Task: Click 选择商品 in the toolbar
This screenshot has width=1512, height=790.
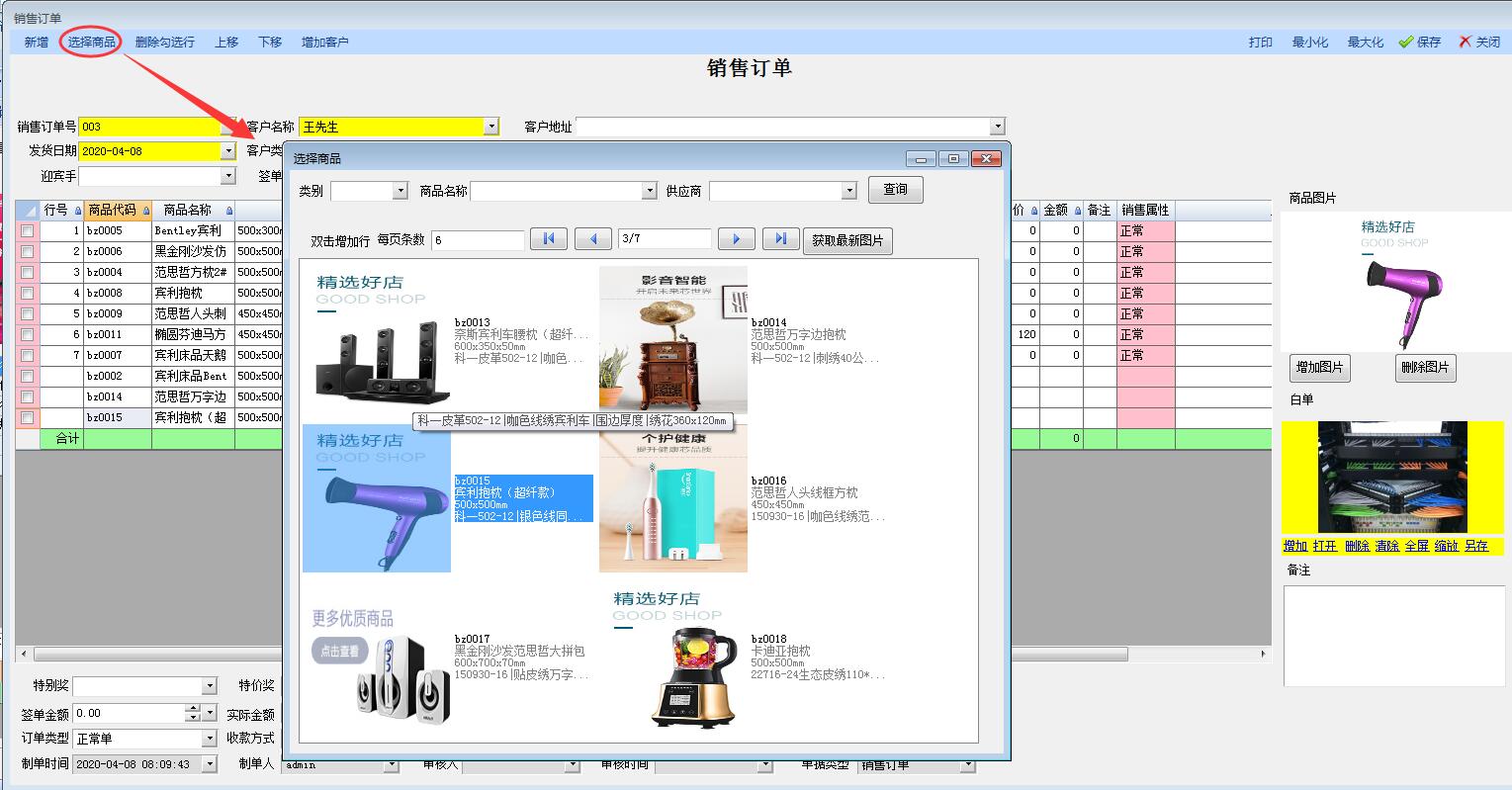Action: (x=91, y=42)
